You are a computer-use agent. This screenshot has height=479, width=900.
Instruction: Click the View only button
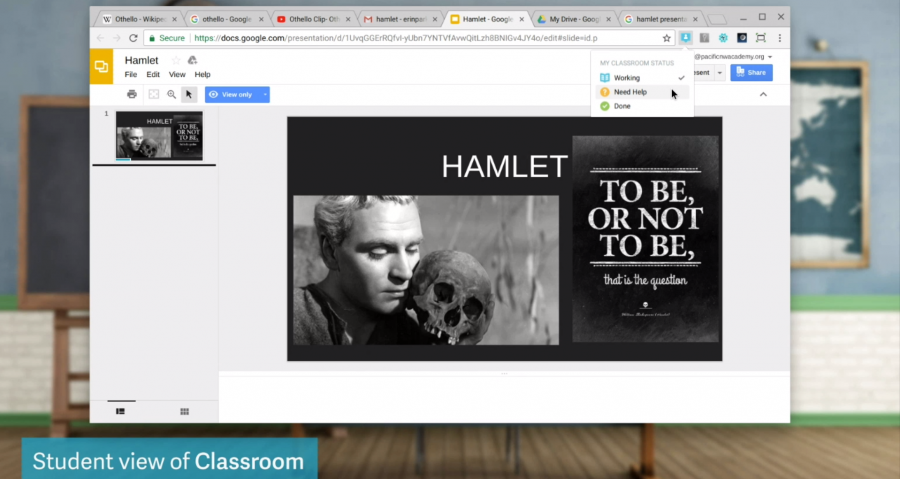tap(232, 95)
